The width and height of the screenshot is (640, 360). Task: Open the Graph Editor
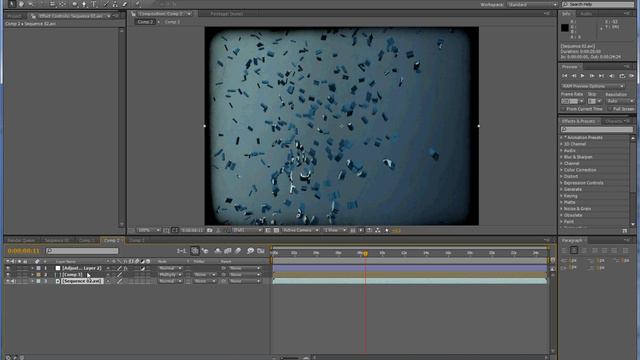click(260, 251)
